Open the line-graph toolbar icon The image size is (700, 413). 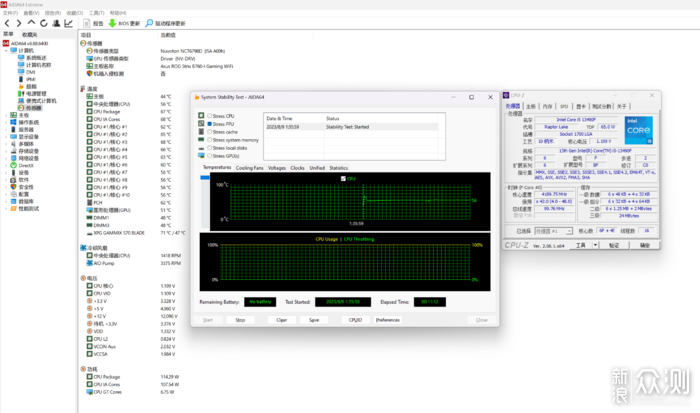click(68, 23)
